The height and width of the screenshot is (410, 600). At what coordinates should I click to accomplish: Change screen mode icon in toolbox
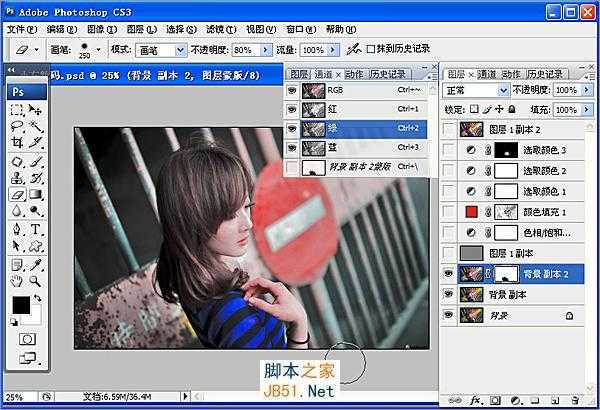pyautogui.click(x=28, y=358)
